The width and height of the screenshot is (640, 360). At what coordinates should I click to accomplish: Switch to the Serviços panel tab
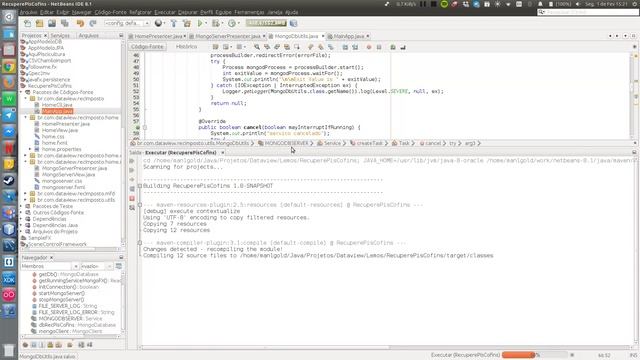click(x=60, y=36)
